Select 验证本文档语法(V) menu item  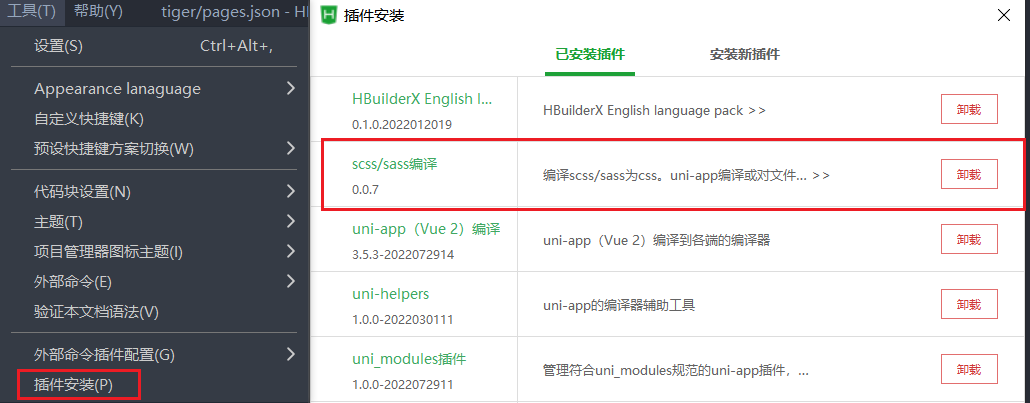pos(154,312)
